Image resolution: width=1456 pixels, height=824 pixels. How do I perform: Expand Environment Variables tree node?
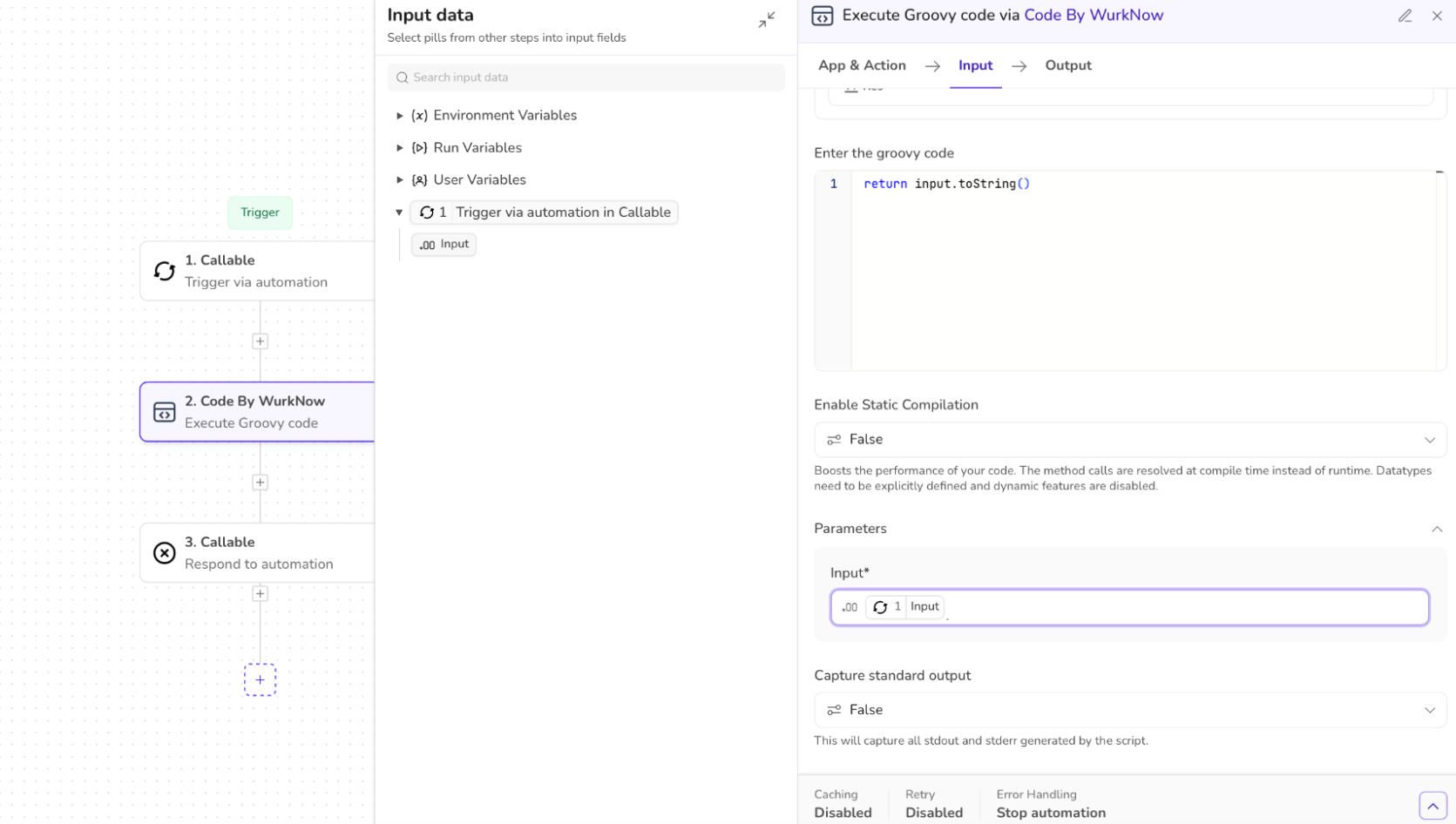pos(400,116)
